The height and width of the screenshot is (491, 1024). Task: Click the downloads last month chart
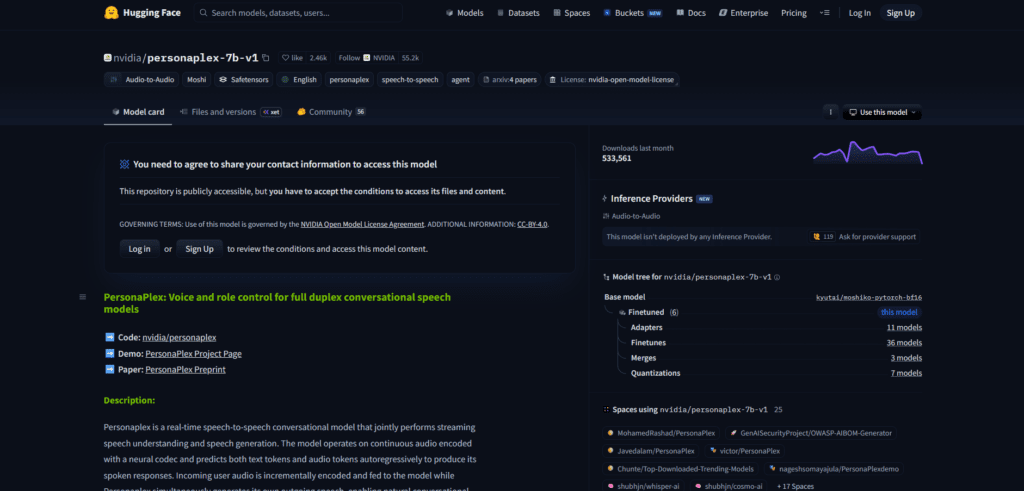[867, 152]
